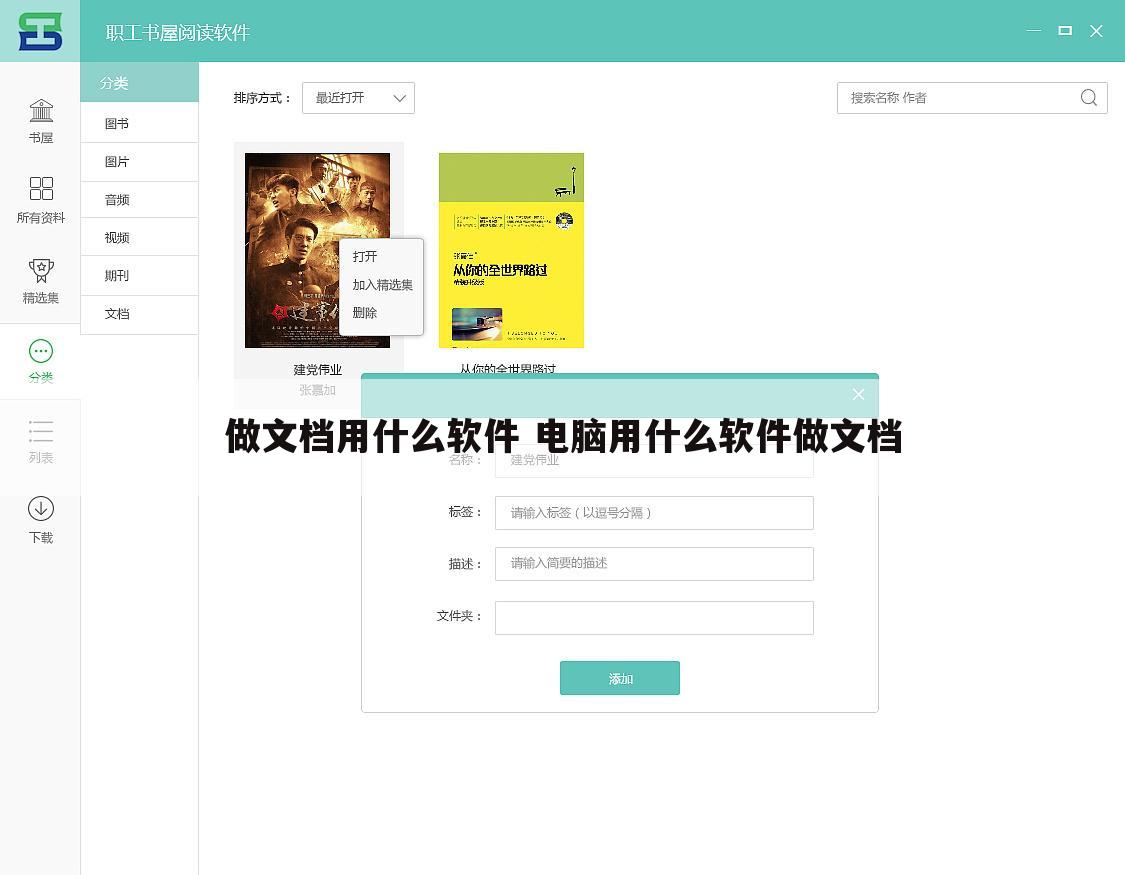Select the 视频 category

coord(139,237)
